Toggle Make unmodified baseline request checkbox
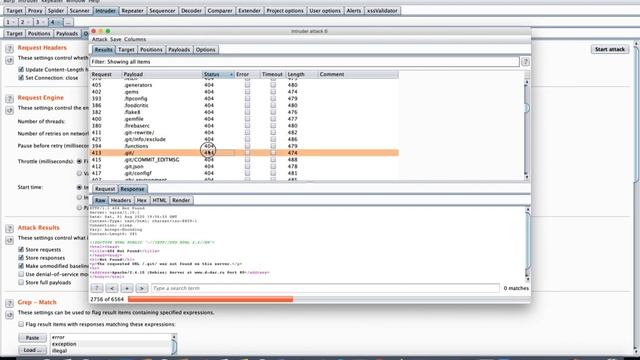The image size is (640, 360). tap(21, 266)
